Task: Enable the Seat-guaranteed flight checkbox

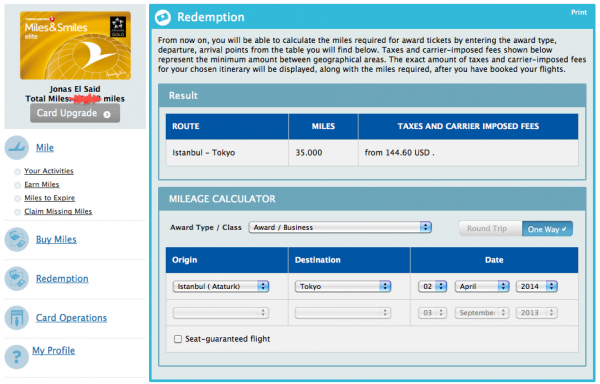Action: point(178,339)
